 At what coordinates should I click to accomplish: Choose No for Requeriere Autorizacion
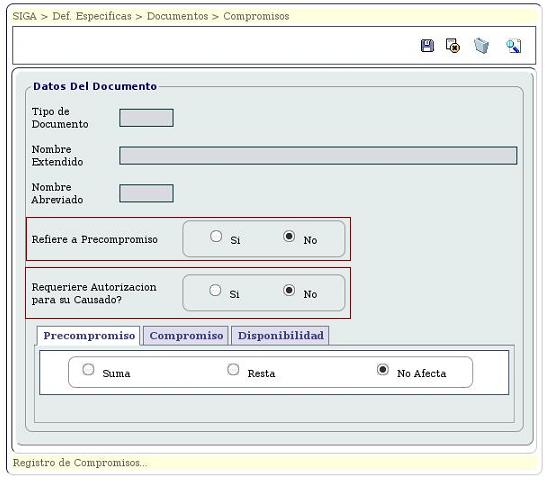pyautogui.click(x=289, y=290)
